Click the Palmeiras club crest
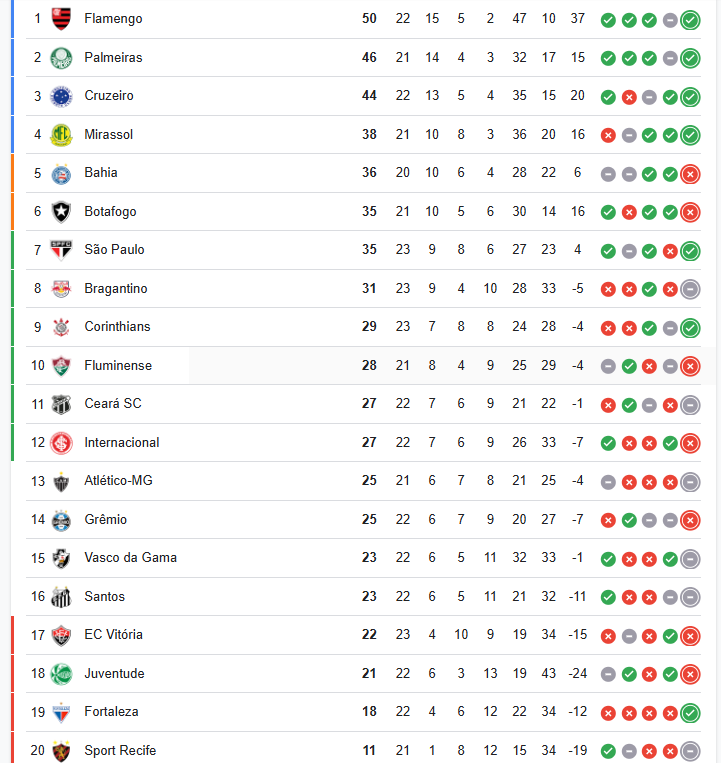 pyautogui.click(x=61, y=58)
